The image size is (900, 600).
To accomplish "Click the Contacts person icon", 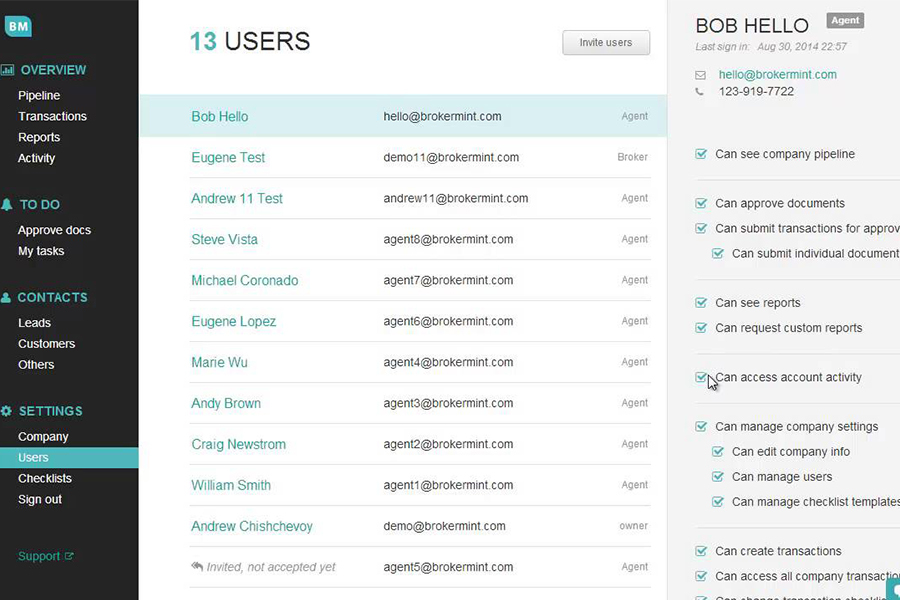I will click(7, 297).
